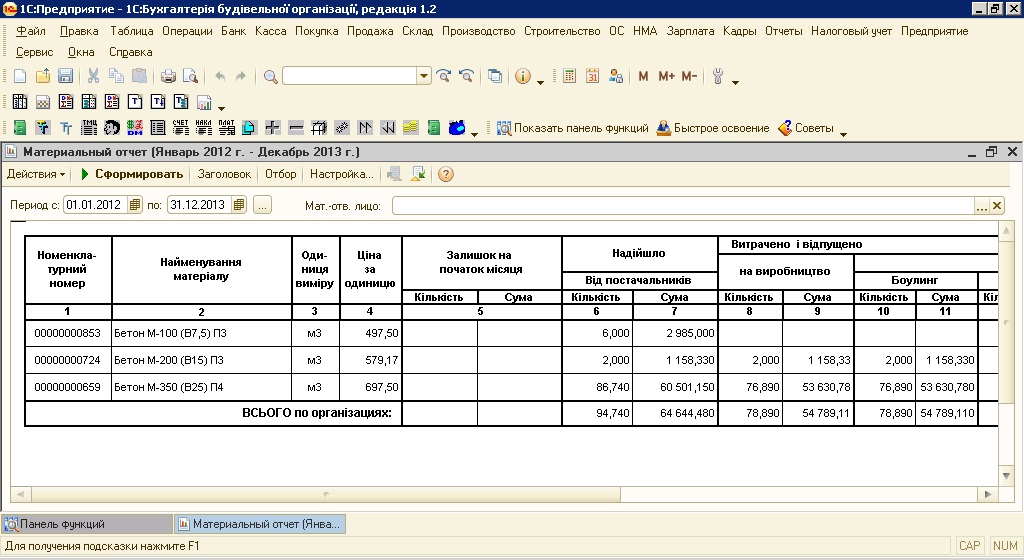Click the period selection ellipsis button

coord(262,205)
